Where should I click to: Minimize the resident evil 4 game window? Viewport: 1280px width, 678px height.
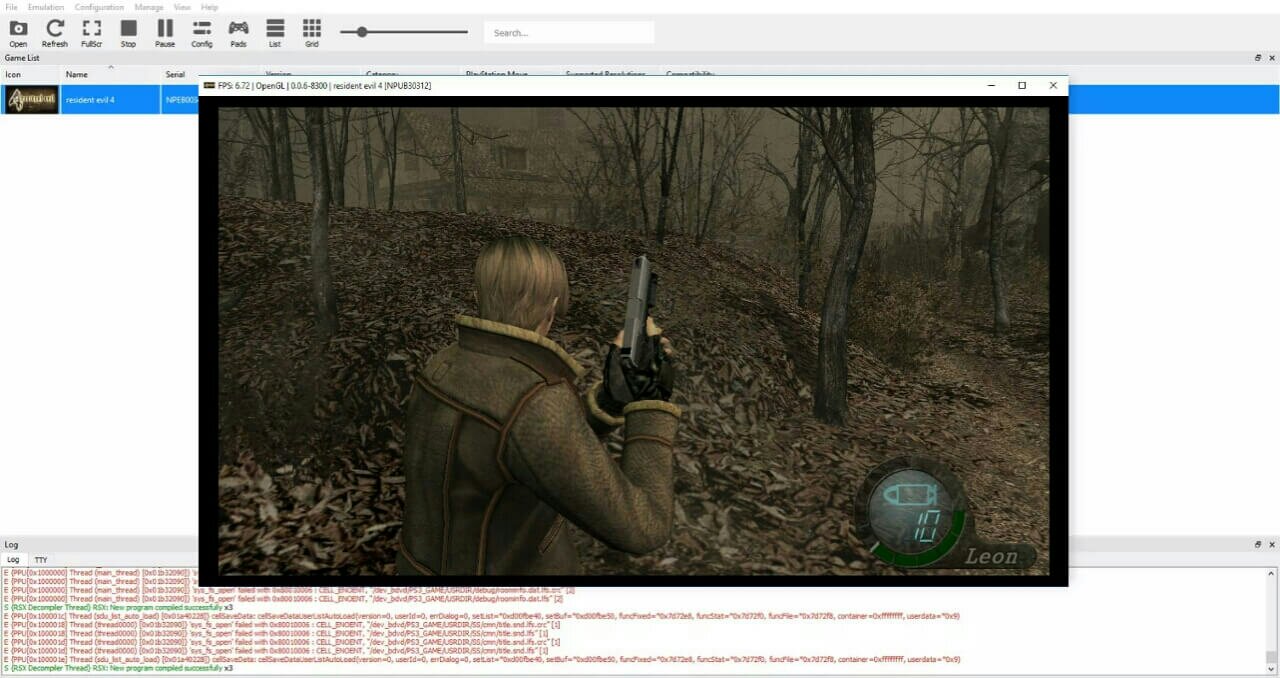pos(991,86)
